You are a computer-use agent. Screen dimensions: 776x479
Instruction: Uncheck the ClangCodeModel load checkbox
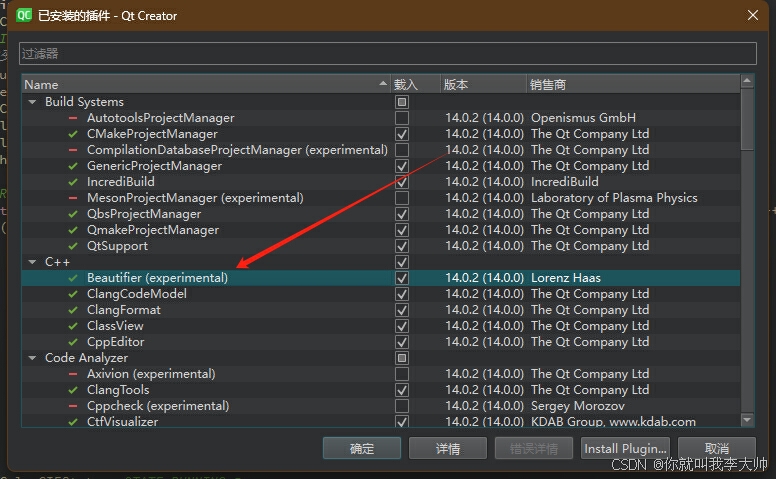[402, 294]
